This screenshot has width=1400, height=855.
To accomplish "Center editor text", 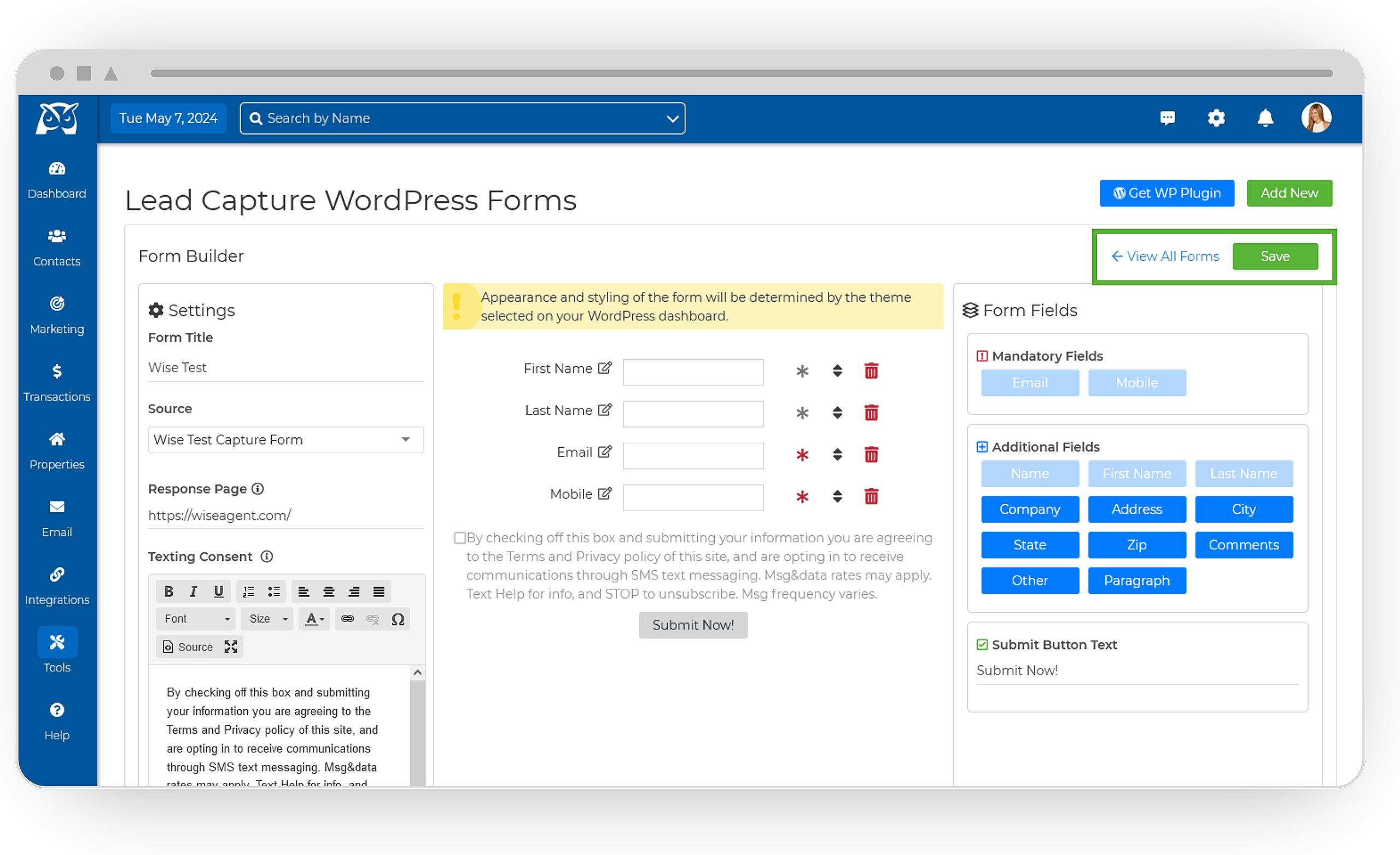I will [329, 592].
